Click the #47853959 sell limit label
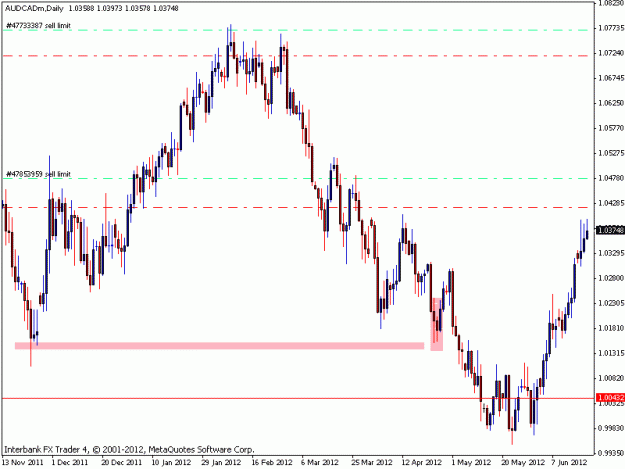 pyautogui.click(x=38, y=174)
